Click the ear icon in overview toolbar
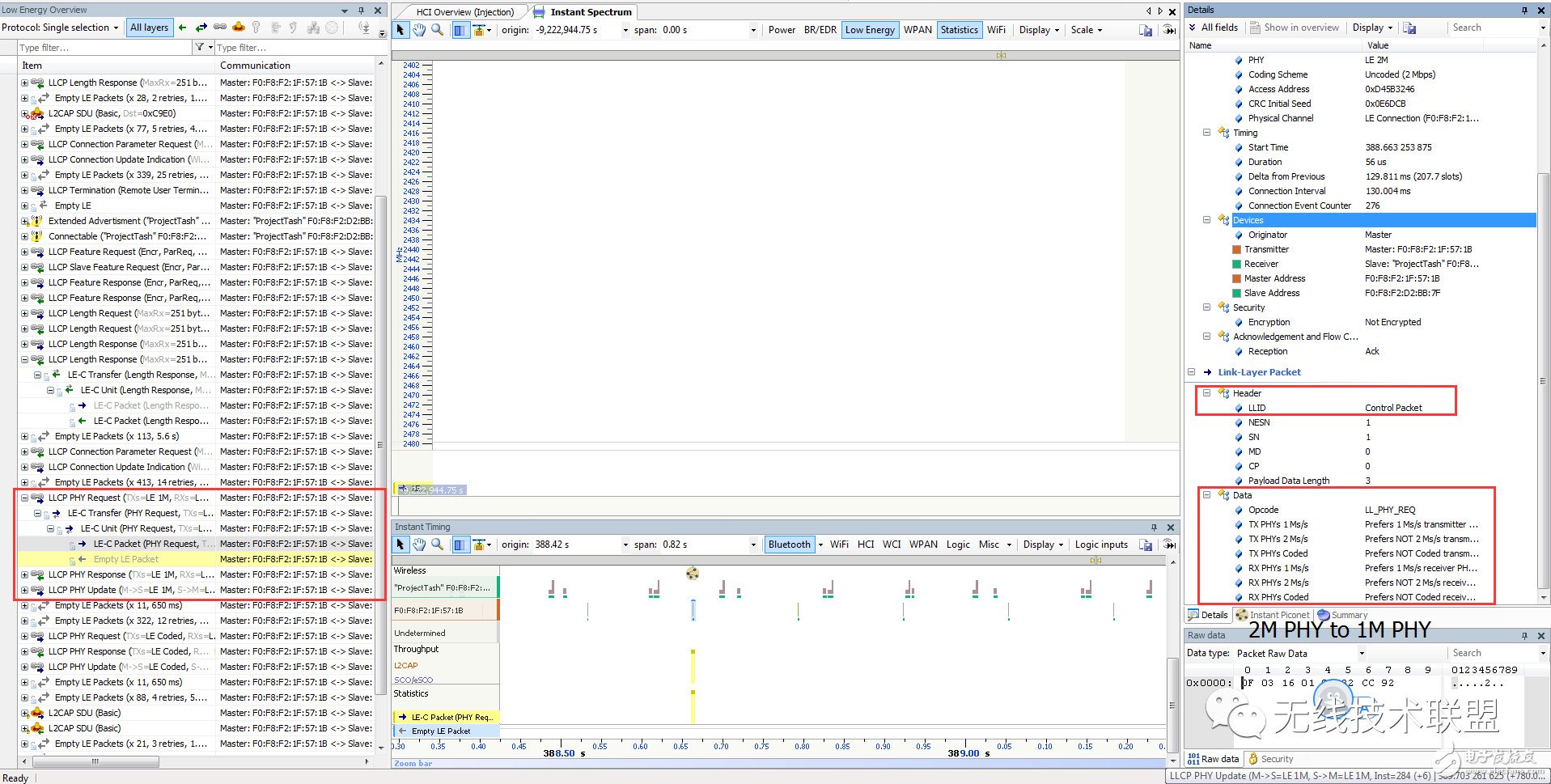Image resolution: width=1551 pixels, height=784 pixels. click(294, 28)
